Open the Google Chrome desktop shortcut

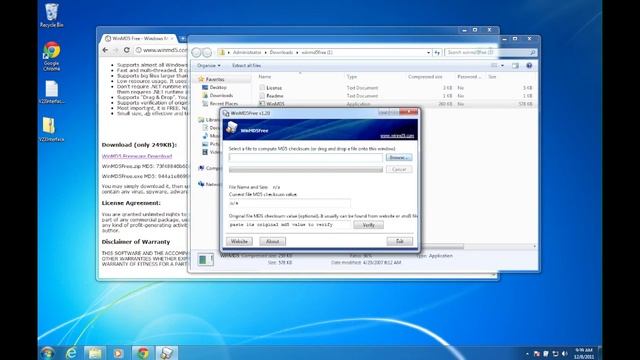pos(51,56)
